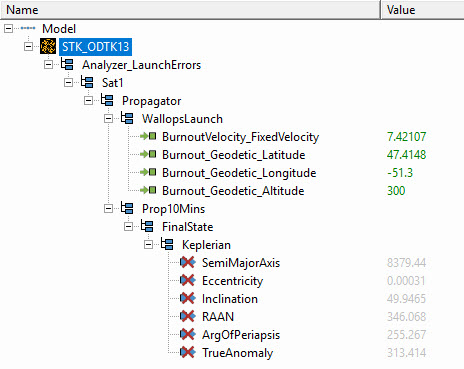Collapse the Prop10Mins node

tap(108, 209)
